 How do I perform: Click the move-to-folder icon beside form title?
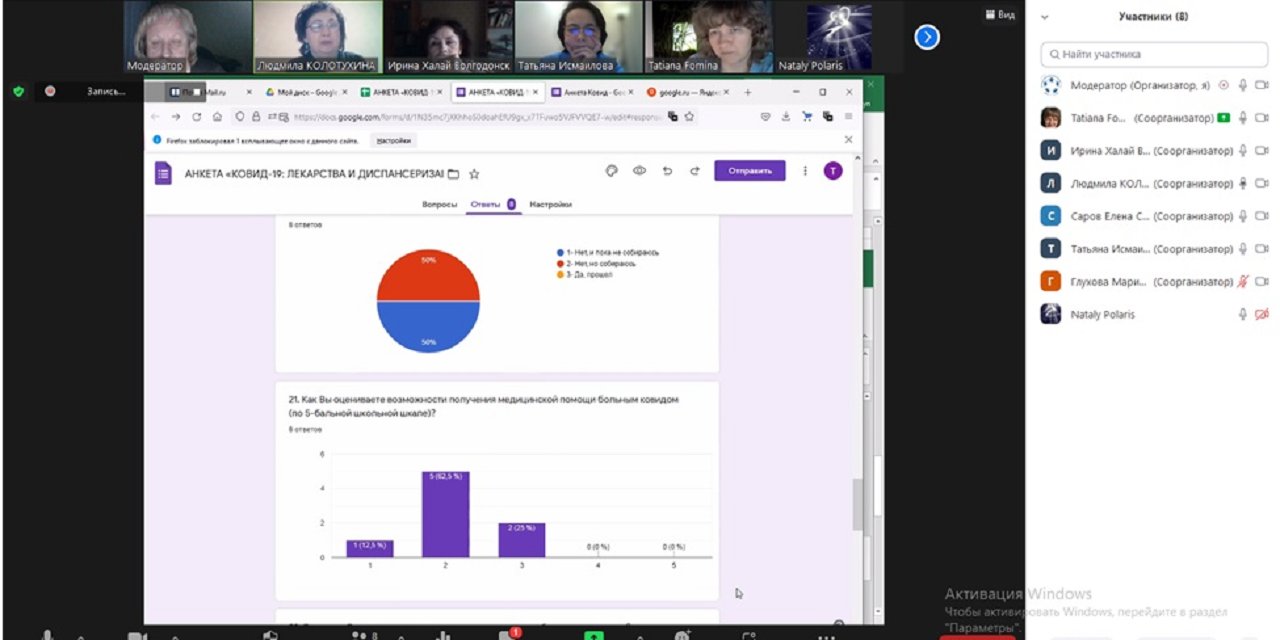click(x=453, y=173)
